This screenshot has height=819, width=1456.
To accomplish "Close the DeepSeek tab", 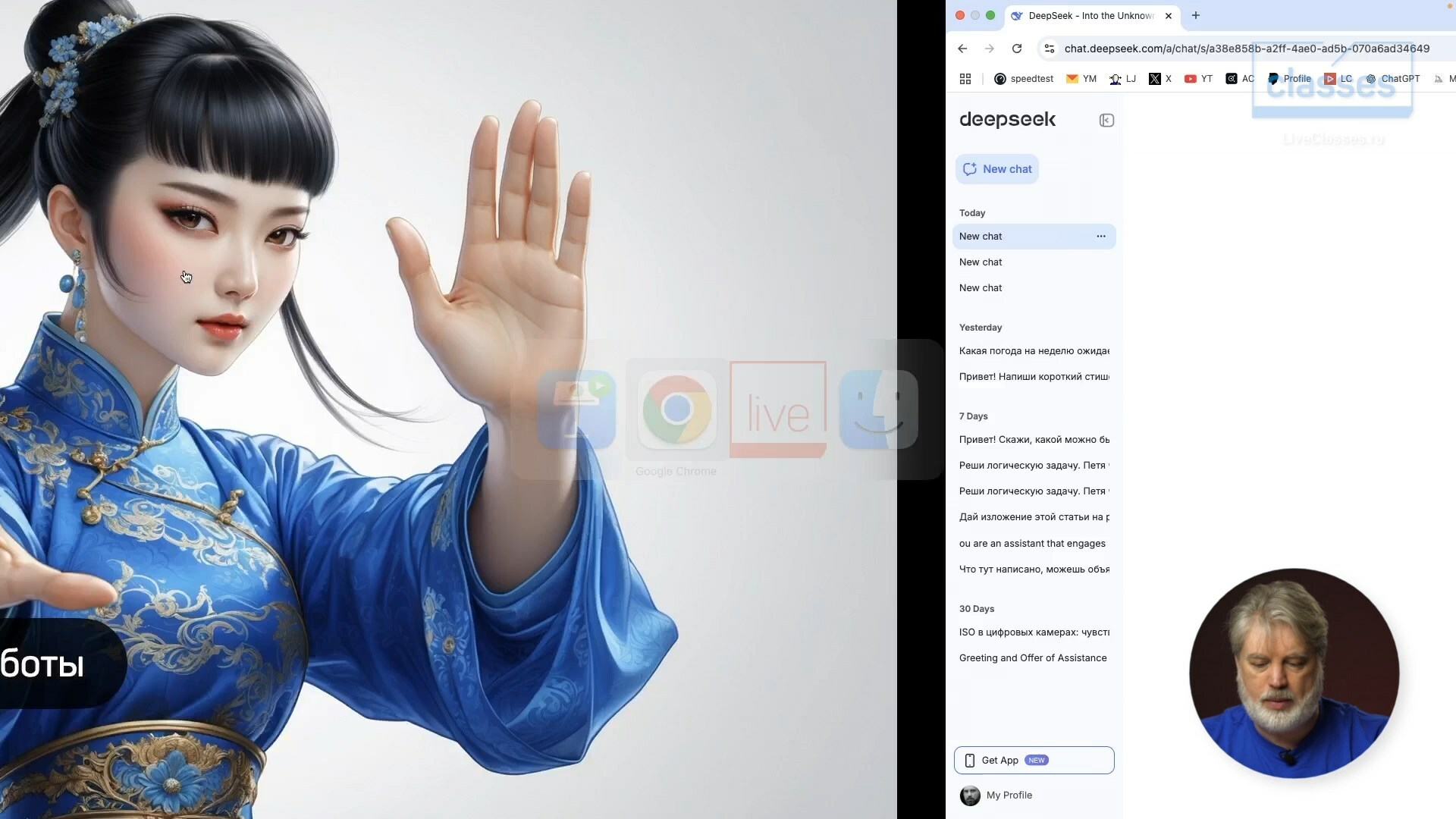I will pyautogui.click(x=1169, y=16).
